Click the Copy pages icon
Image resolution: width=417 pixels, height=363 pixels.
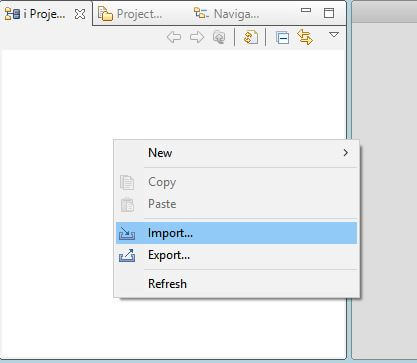click(x=127, y=183)
